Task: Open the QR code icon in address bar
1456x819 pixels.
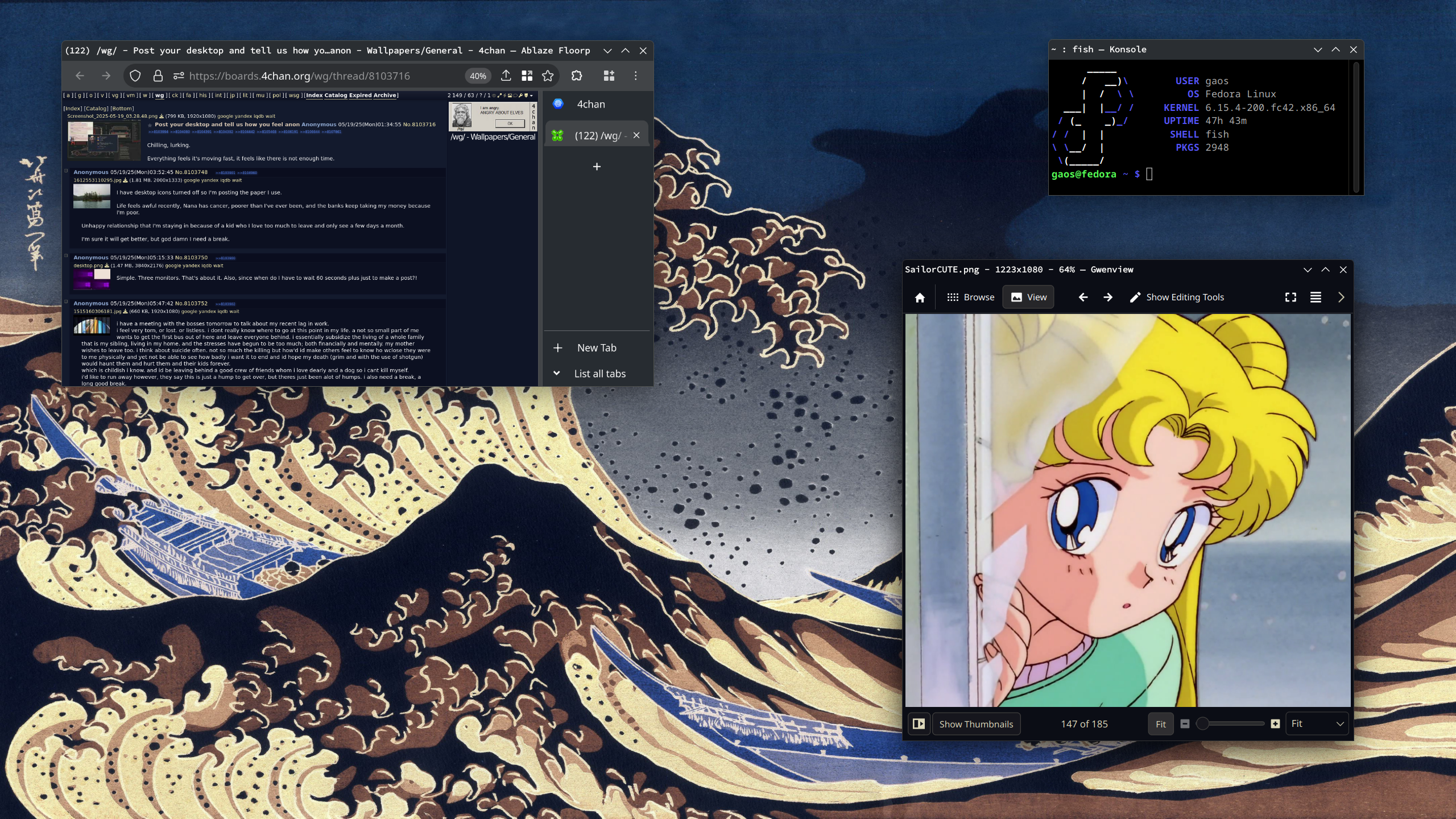Action: point(527,76)
